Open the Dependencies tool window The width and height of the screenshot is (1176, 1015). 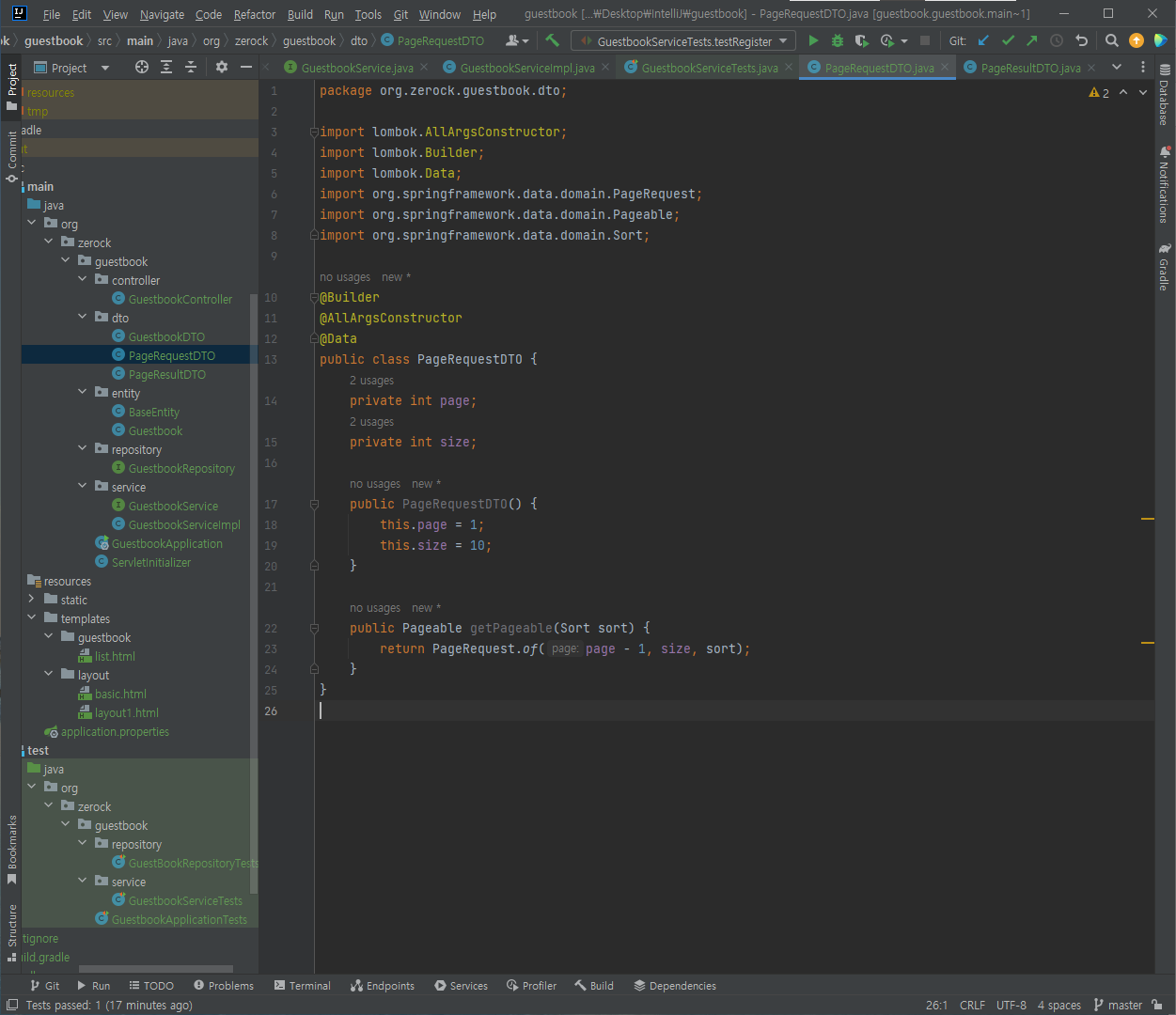(x=675, y=986)
